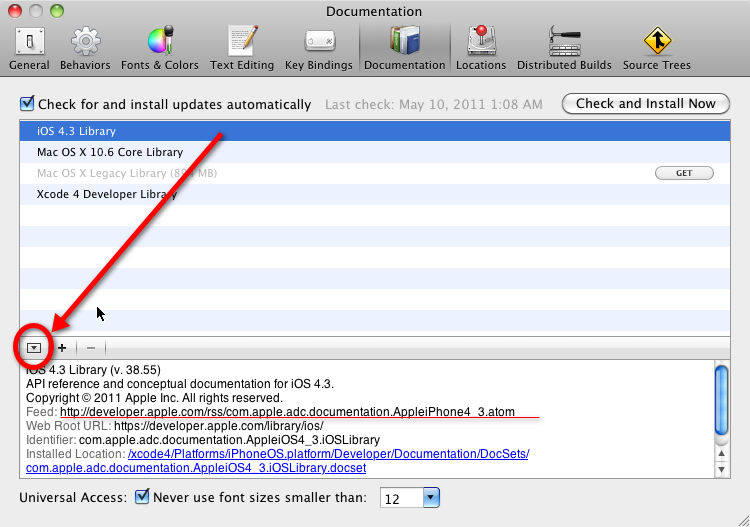This screenshot has width=750, height=527.
Task: Select Mac OS X Legacy Library row
Action: 375,173
